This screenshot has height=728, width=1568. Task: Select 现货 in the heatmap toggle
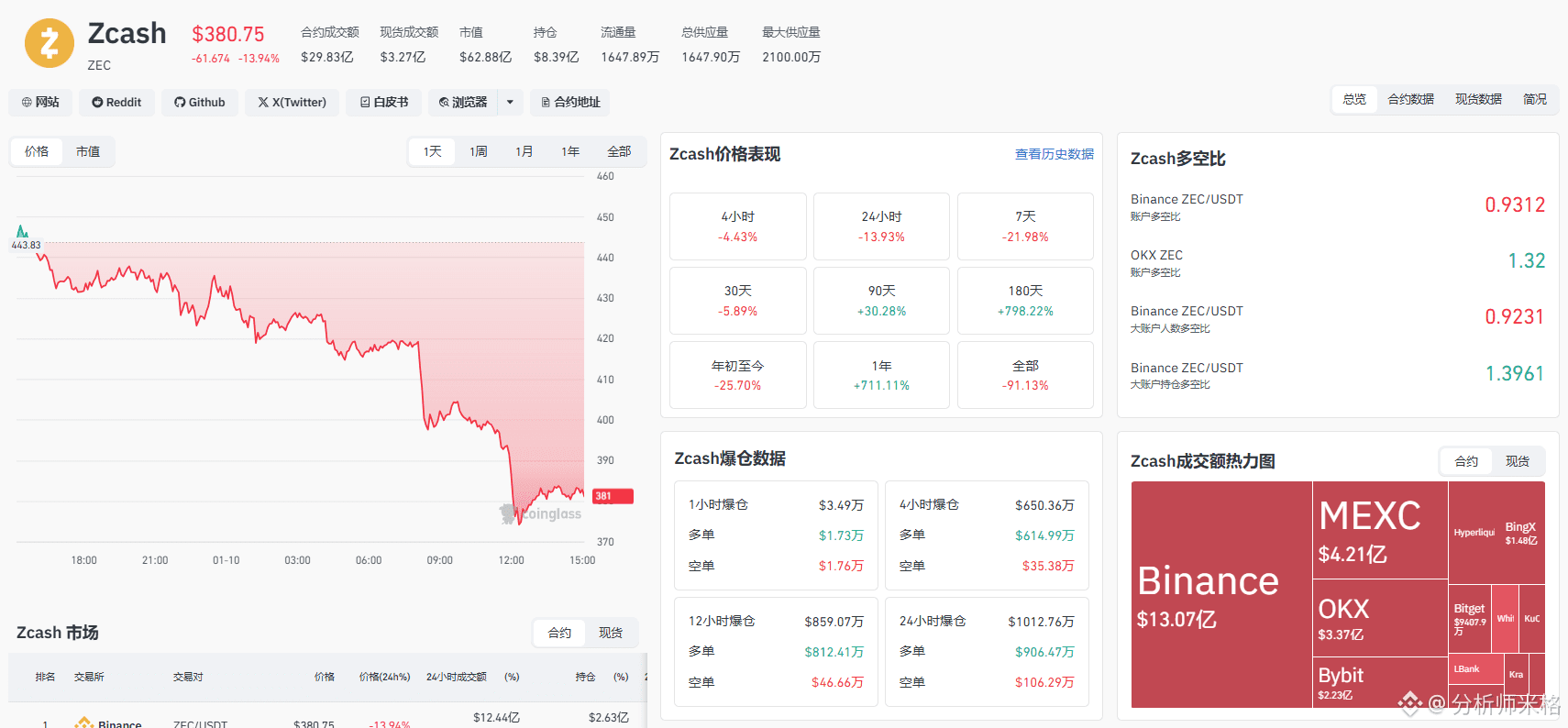(x=1518, y=461)
